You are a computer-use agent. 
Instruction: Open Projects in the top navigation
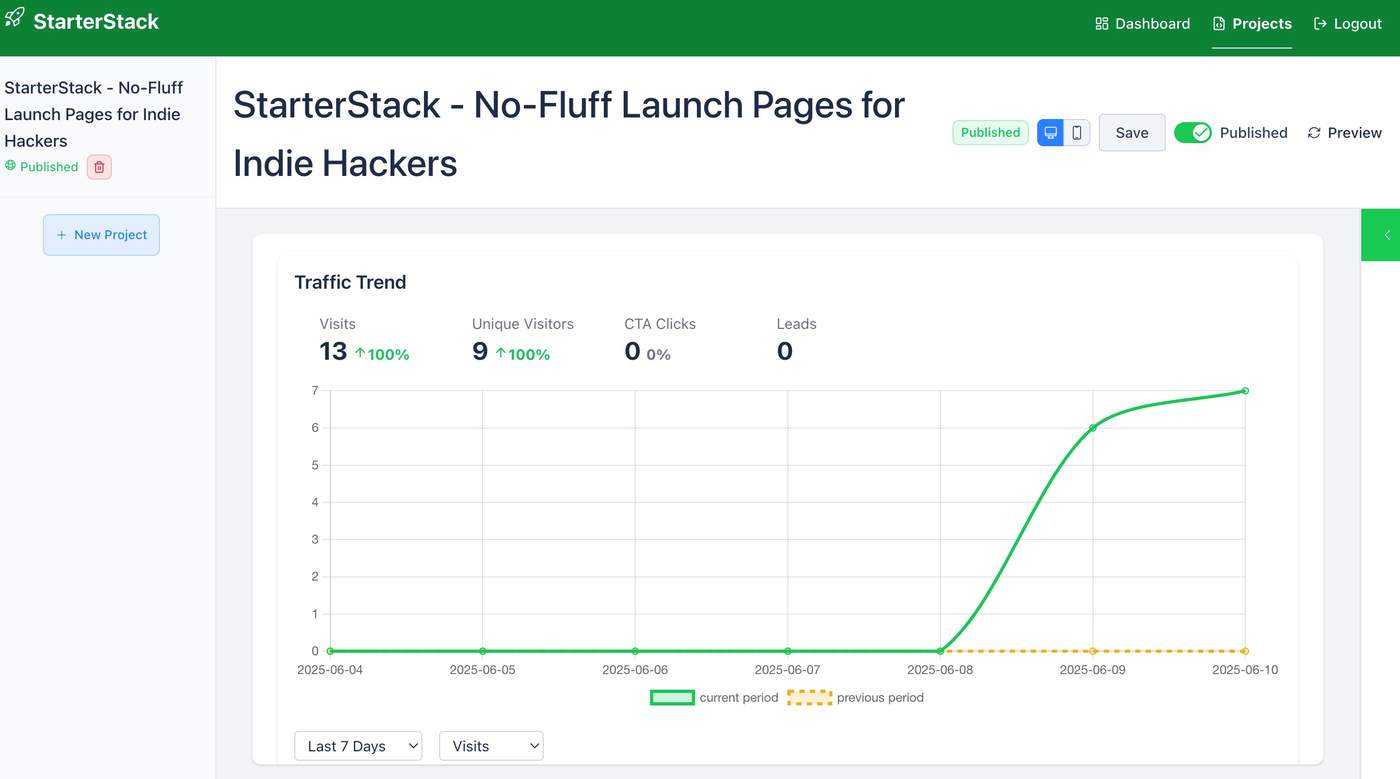tap(1252, 24)
